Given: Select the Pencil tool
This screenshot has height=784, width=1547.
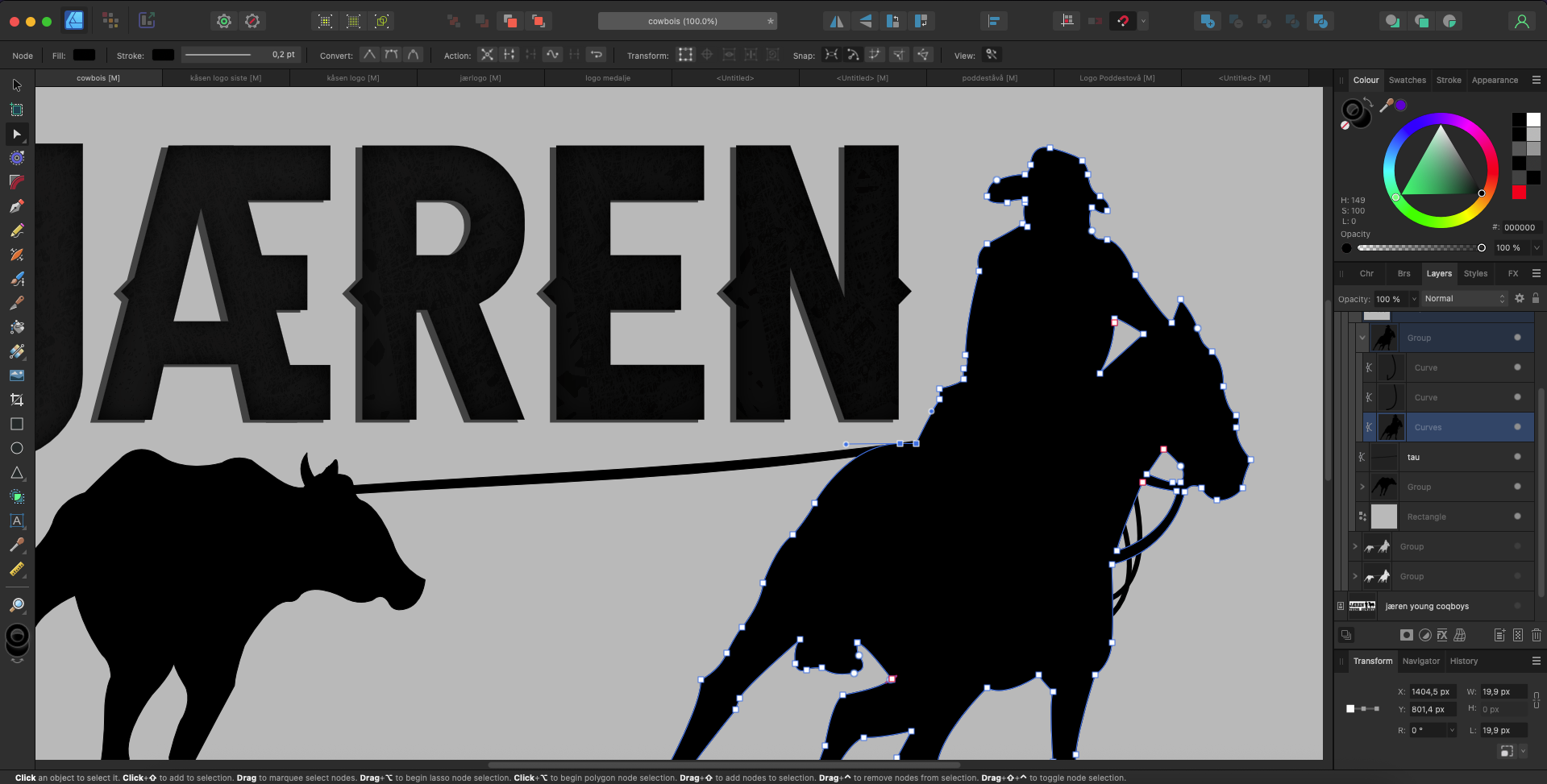Looking at the screenshot, I should 17,230.
